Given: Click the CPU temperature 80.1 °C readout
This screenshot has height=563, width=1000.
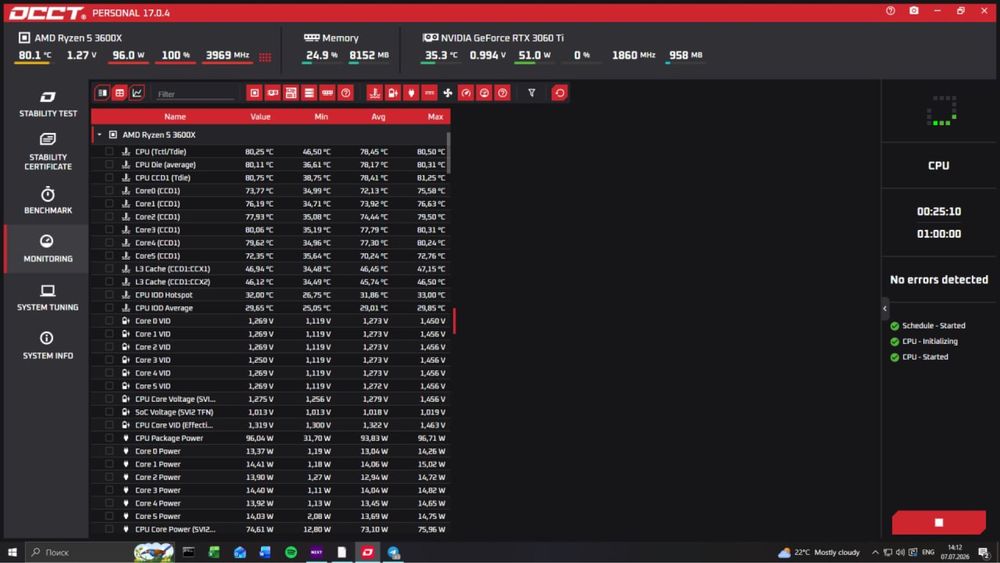Looking at the screenshot, I should [x=34, y=55].
